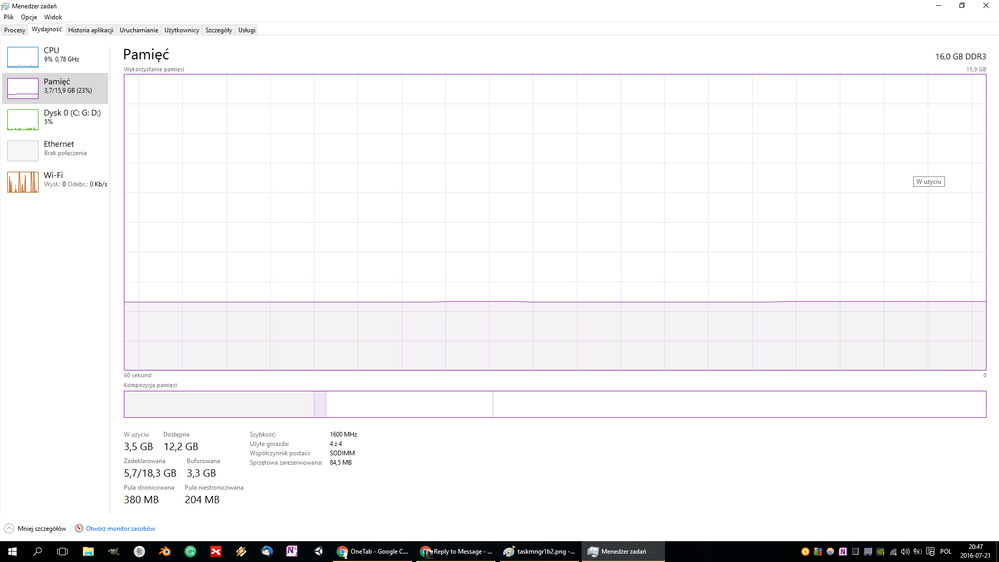Open the Plik menu

point(9,17)
